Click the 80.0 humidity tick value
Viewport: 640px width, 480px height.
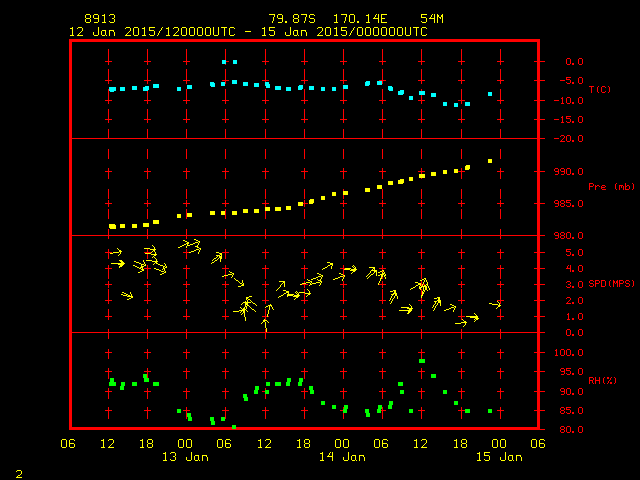(571, 429)
